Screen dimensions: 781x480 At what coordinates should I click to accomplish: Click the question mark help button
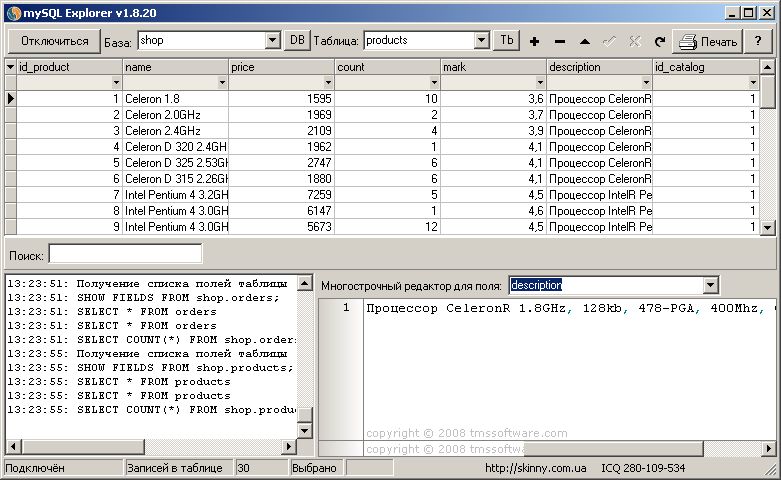click(758, 41)
